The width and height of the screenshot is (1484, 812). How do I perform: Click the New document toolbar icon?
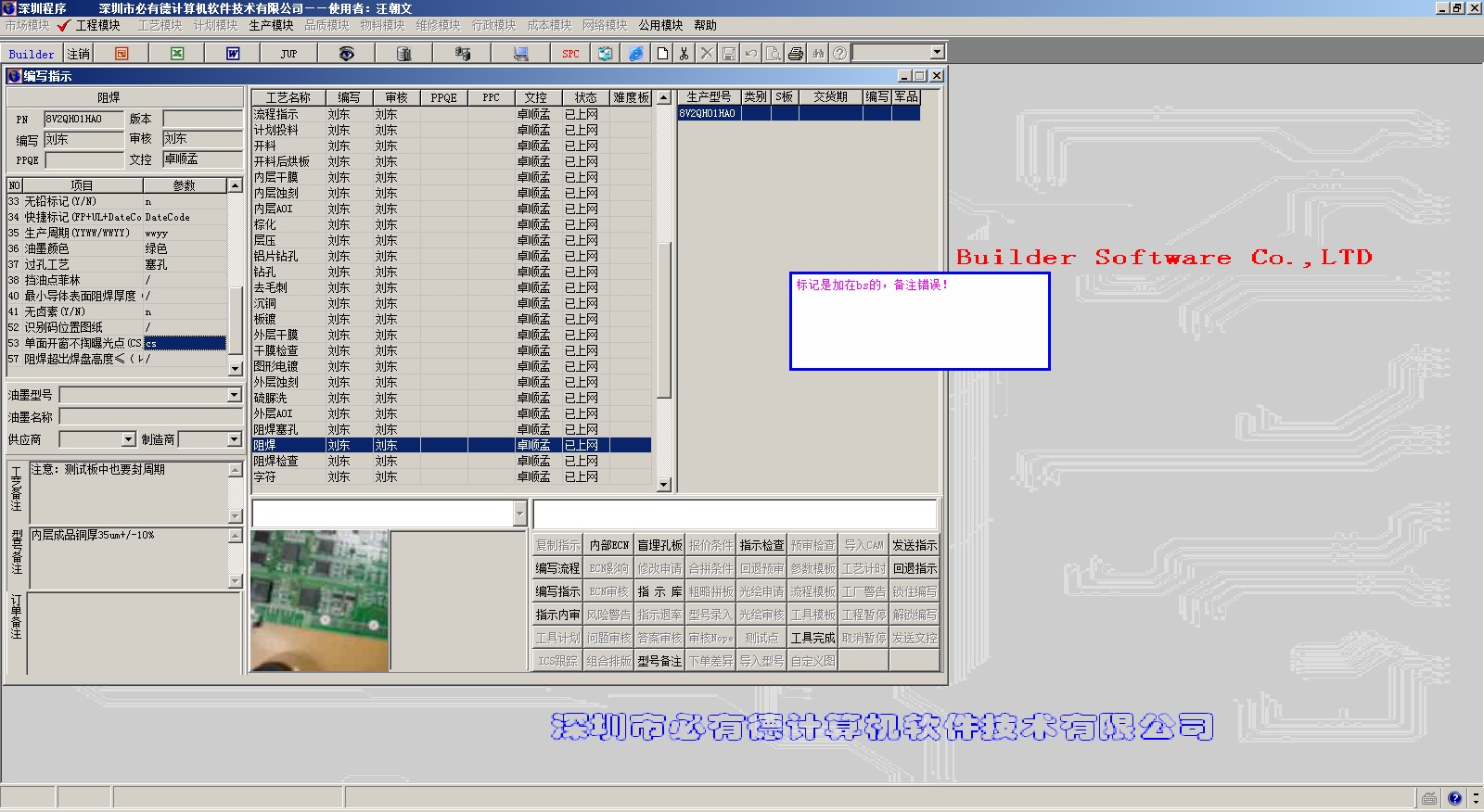(x=662, y=54)
